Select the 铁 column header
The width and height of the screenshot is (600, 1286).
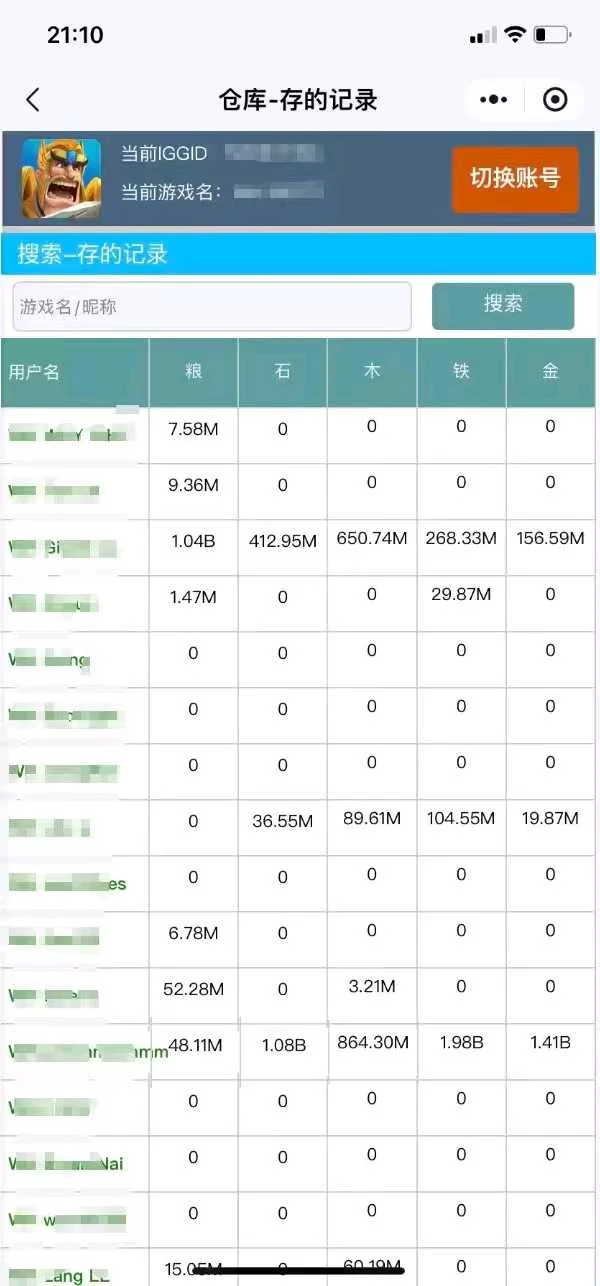(x=461, y=372)
